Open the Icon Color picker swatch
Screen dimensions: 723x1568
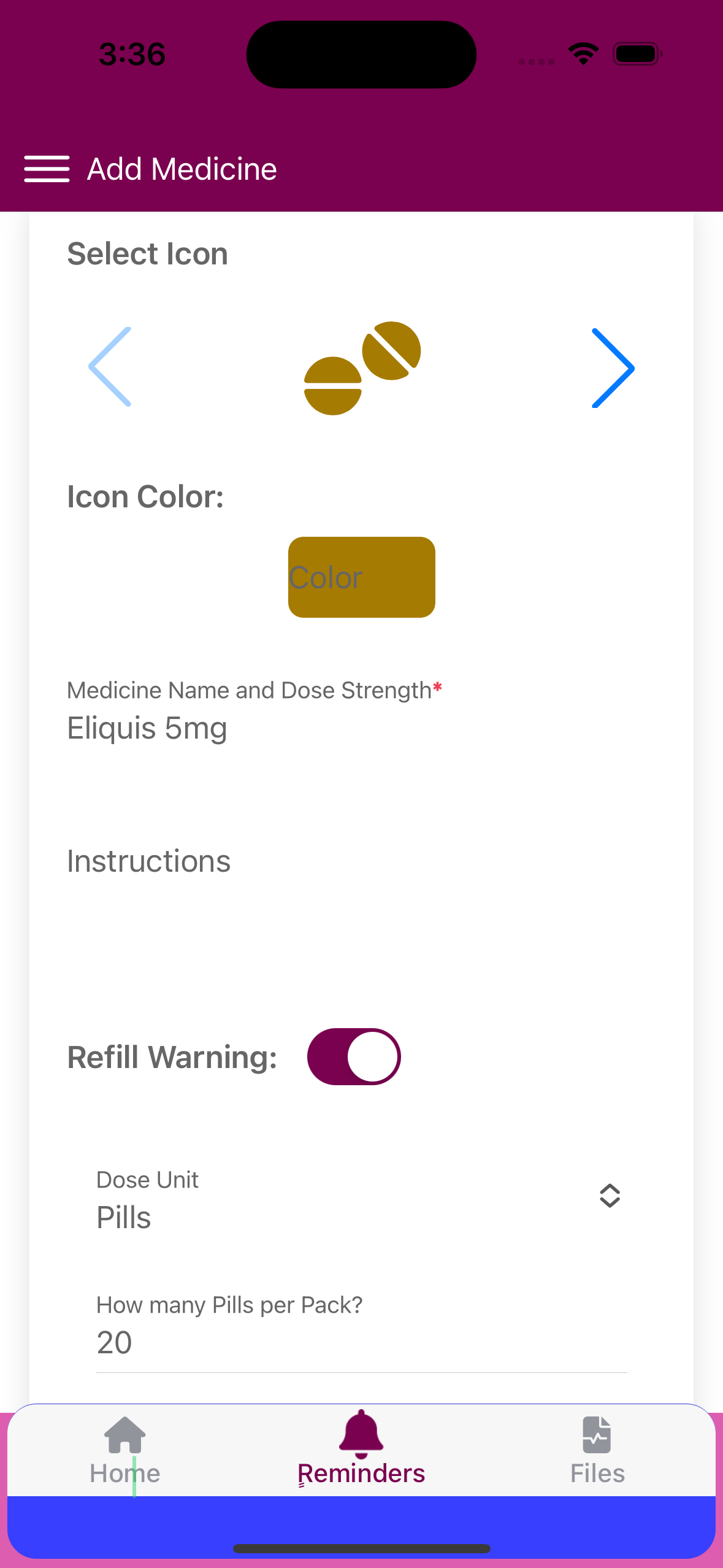click(362, 577)
